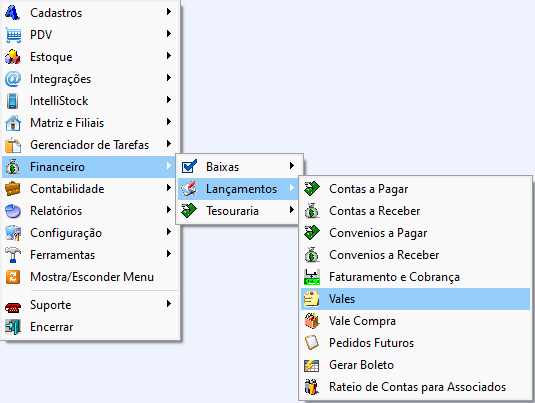The height and width of the screenshot is (403, 535).
Task: Click the Vale Compra shopping bag icon
Action: 312,321
